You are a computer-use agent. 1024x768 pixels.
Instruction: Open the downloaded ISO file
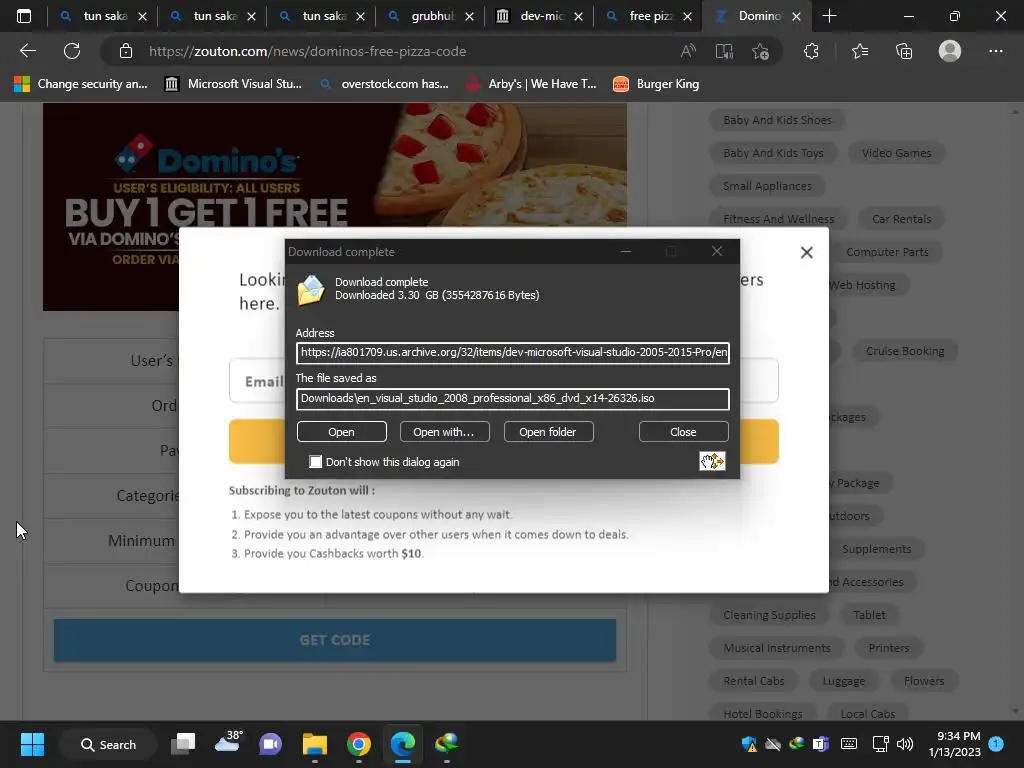coord(342,432)
